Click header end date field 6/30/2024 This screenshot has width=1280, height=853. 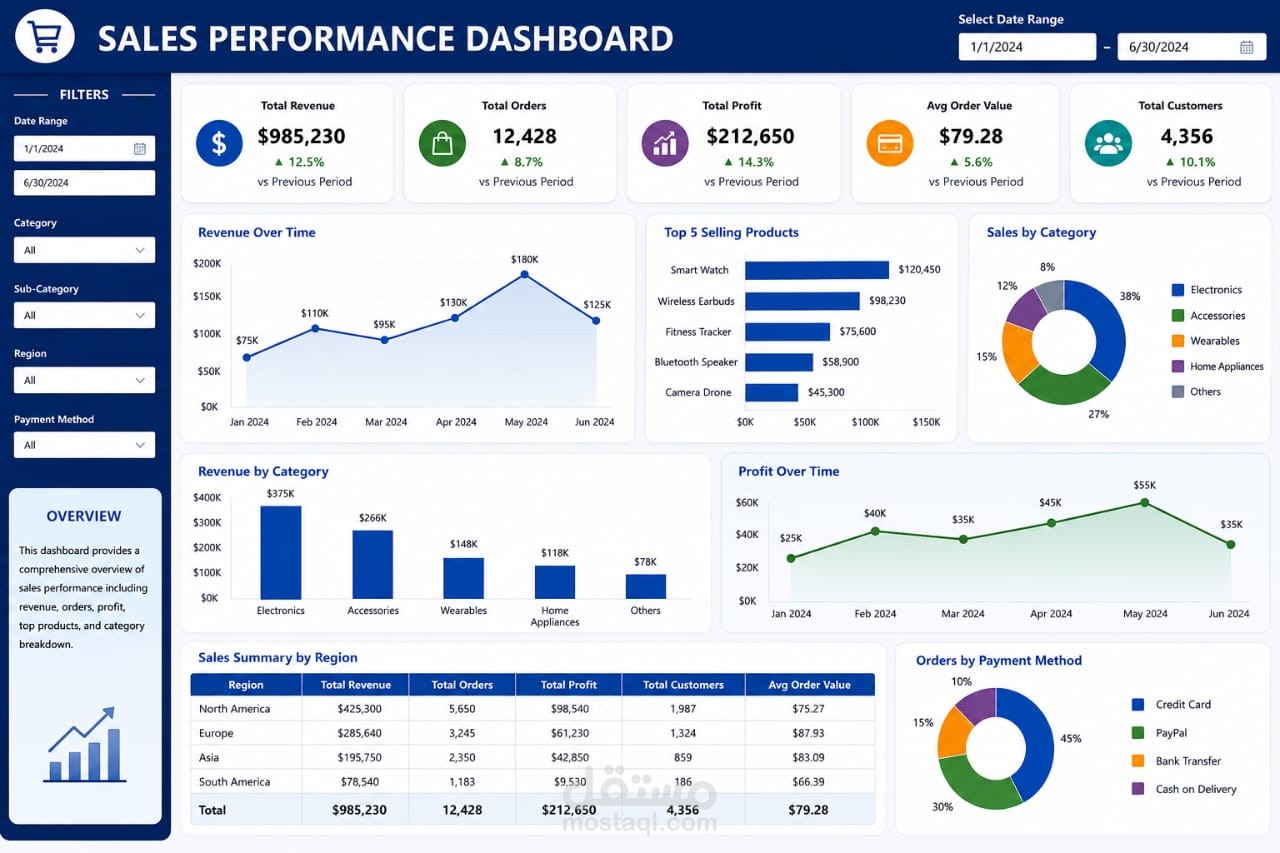tap(1192, 47)
